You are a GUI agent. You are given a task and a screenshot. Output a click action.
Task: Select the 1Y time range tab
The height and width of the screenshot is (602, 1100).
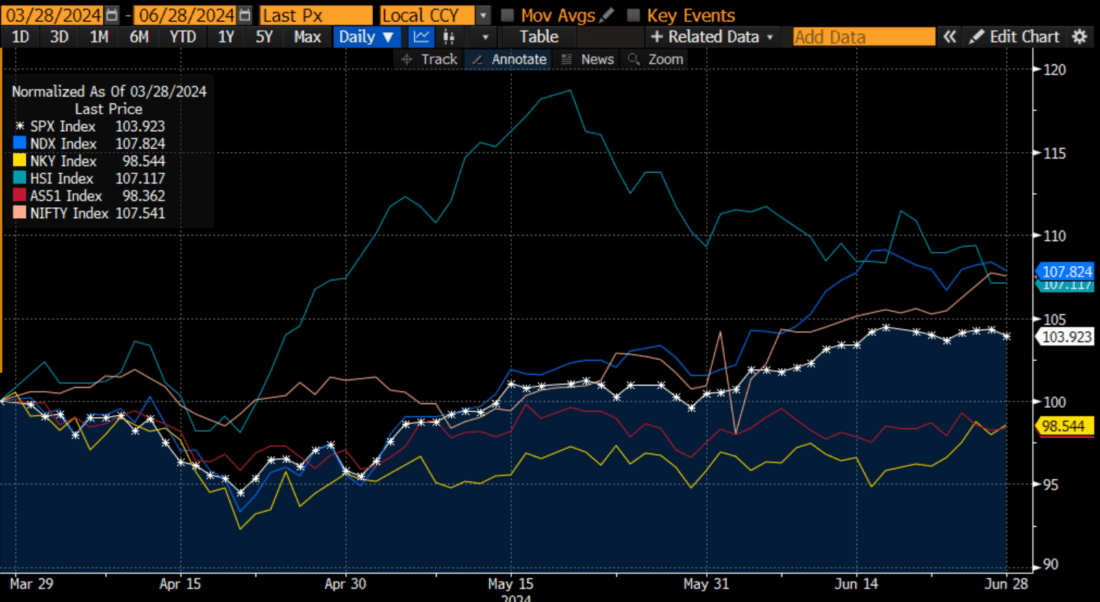(225, 36)
